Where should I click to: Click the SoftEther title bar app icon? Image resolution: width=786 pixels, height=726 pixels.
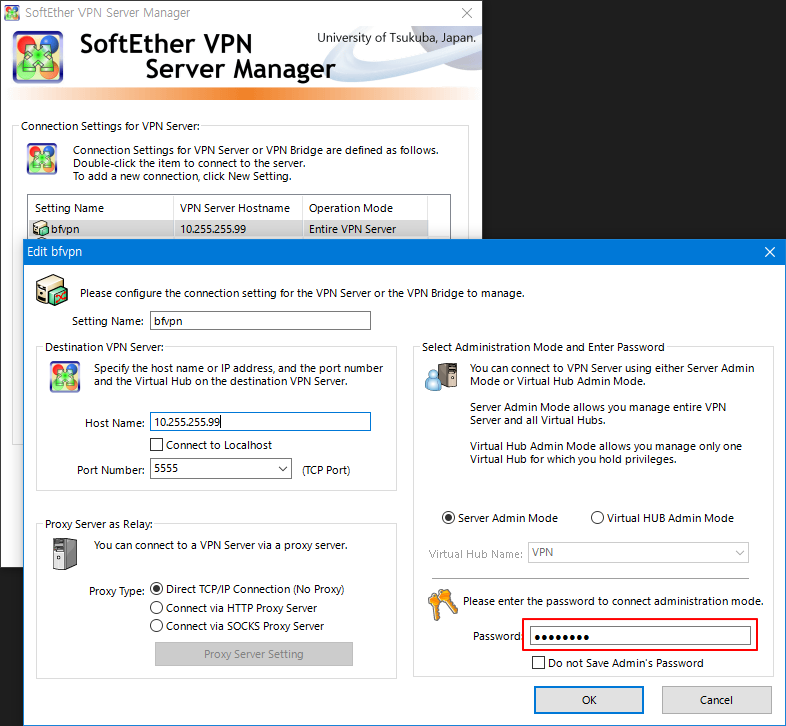coord(12,13)
